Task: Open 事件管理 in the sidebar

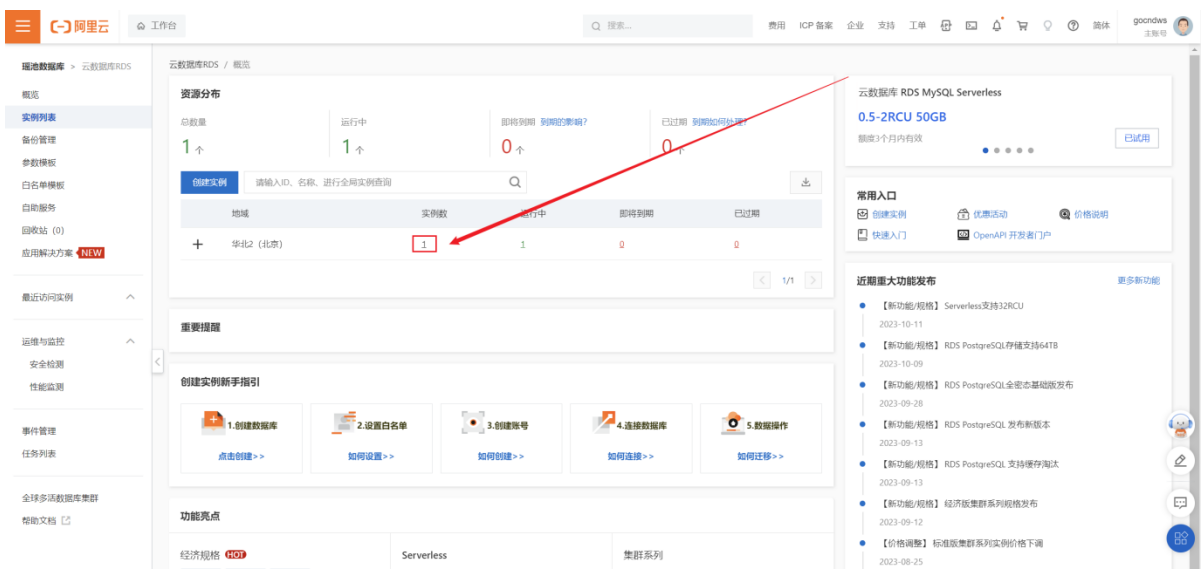Action: click(x=39, y=432)
